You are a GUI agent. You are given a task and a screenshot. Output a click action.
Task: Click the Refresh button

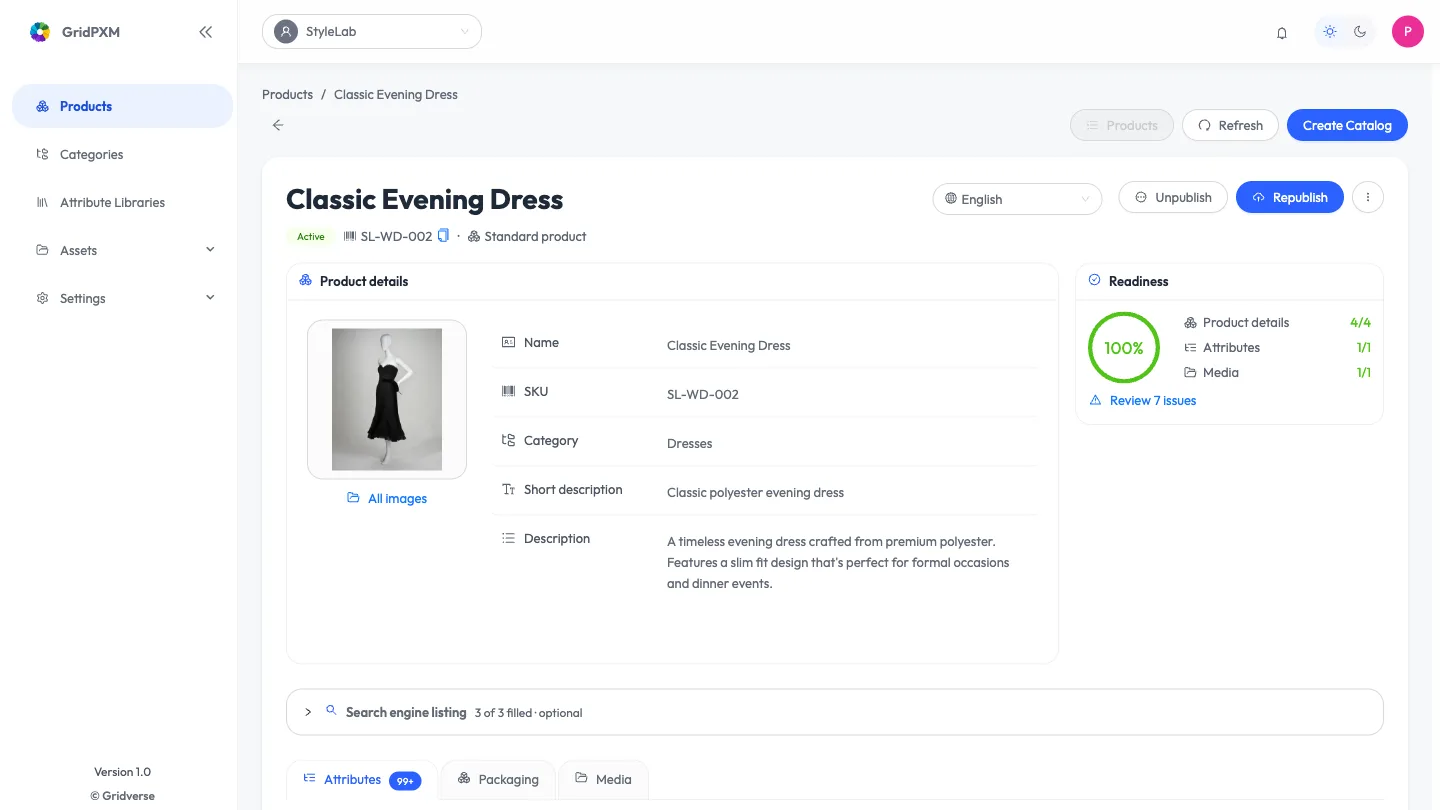tap(1230, 125)
